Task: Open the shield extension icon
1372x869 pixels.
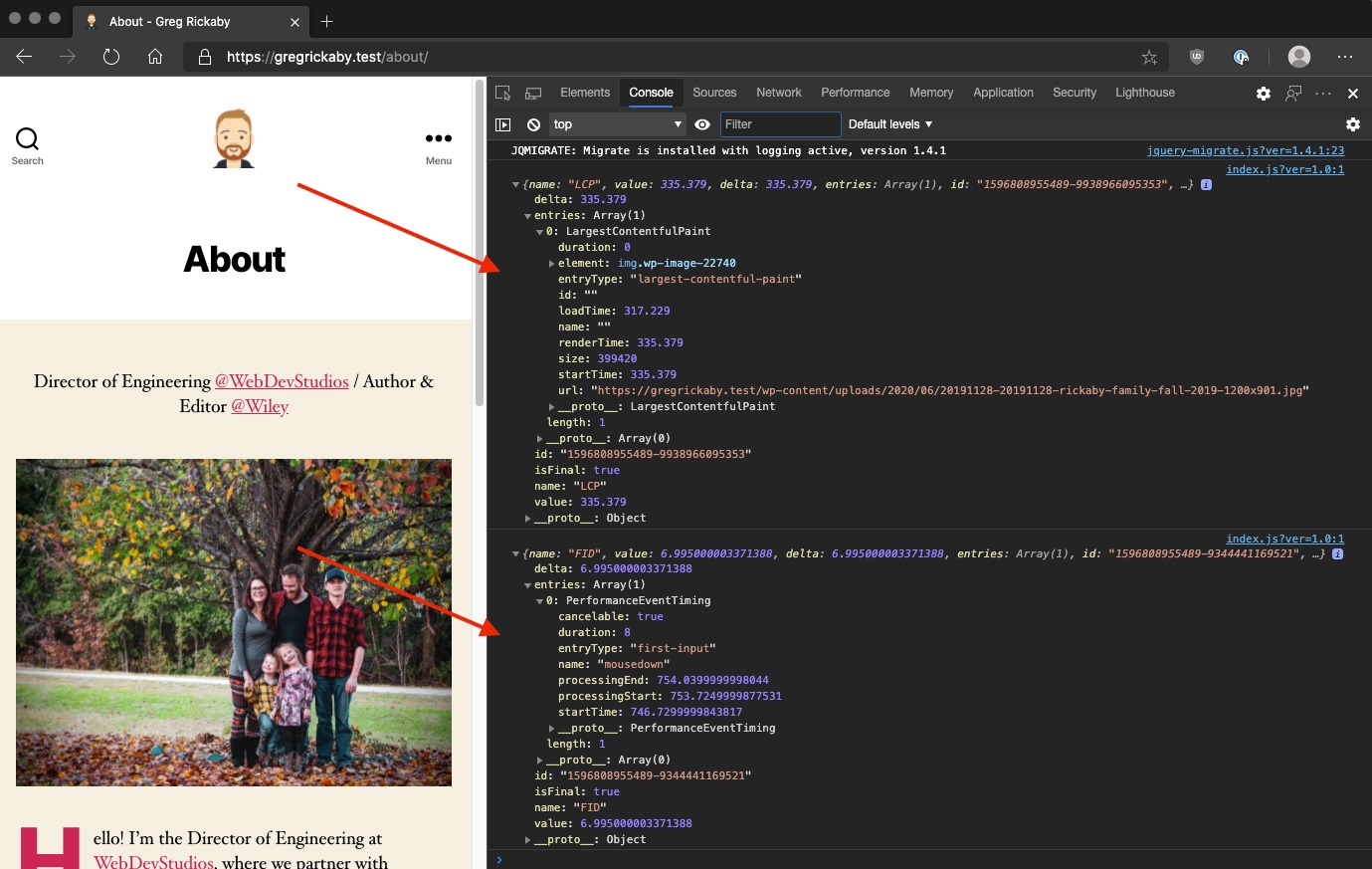Action: pos(1197,57)
